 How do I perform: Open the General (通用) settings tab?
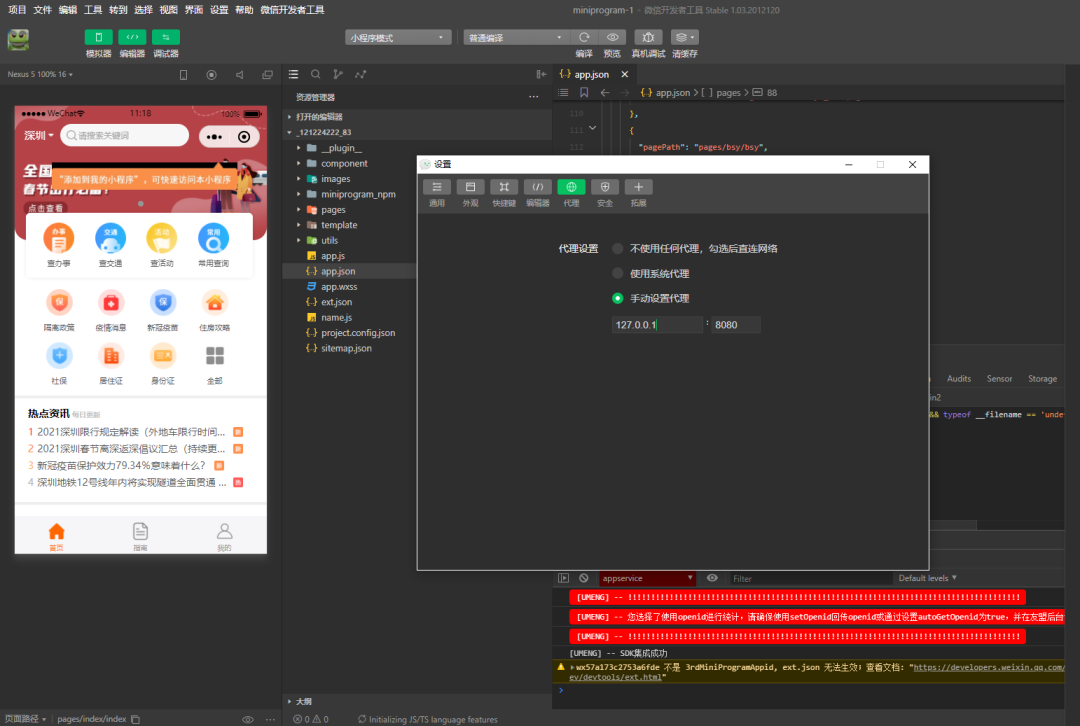click(x=437, y=187)
